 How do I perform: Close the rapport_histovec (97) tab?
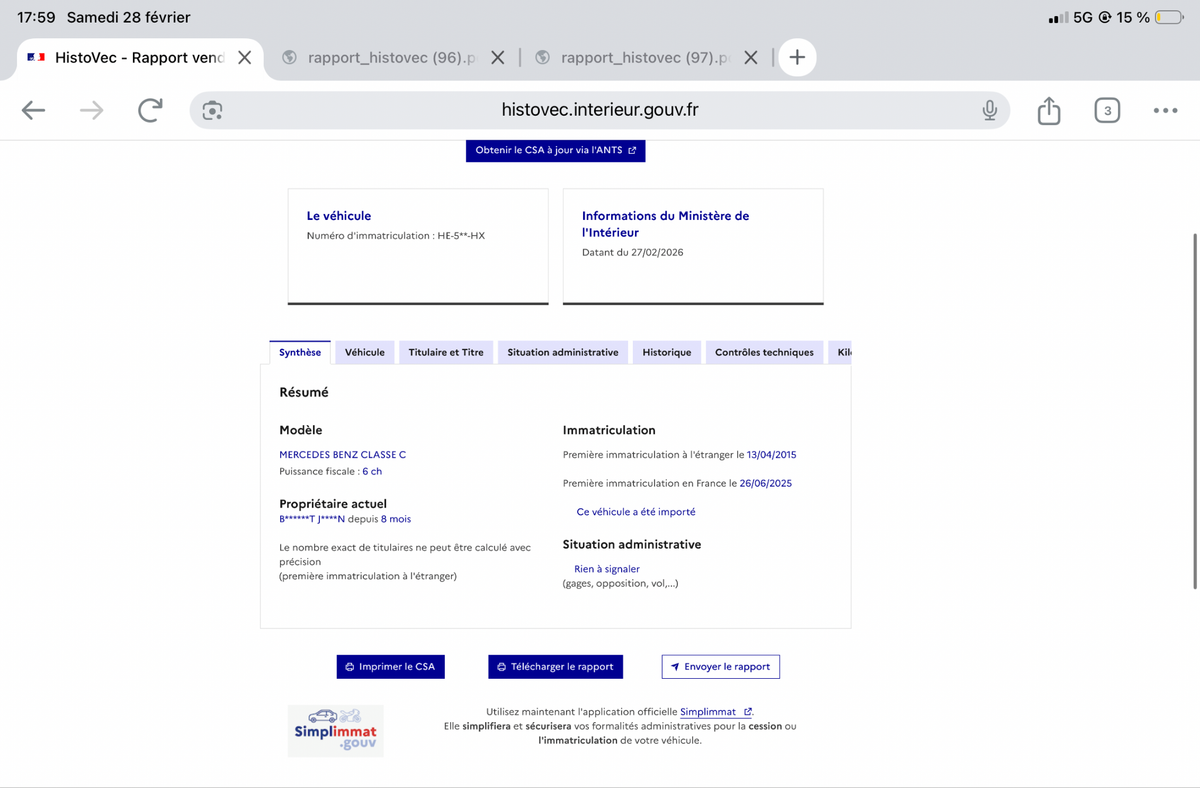(x=751, y=58)
